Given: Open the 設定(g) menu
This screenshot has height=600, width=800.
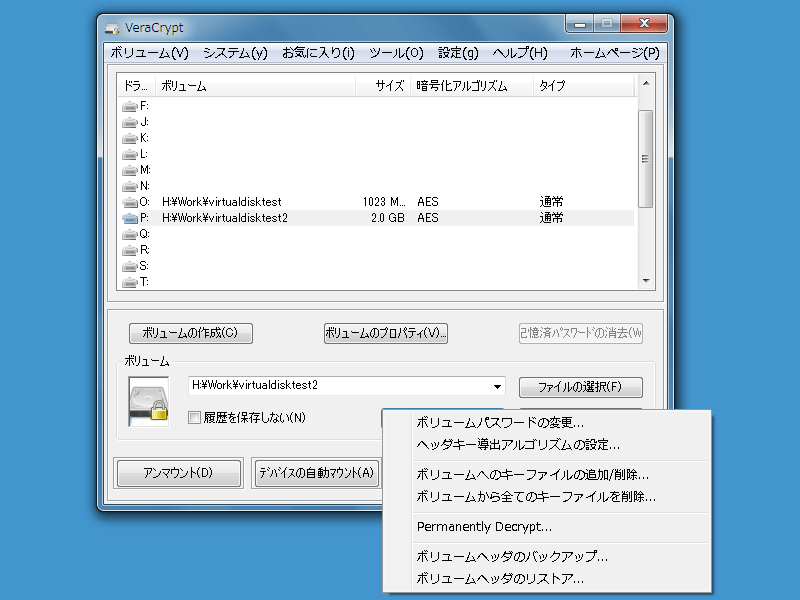Looking at the screenshot, I should click(x=458, y=53).
